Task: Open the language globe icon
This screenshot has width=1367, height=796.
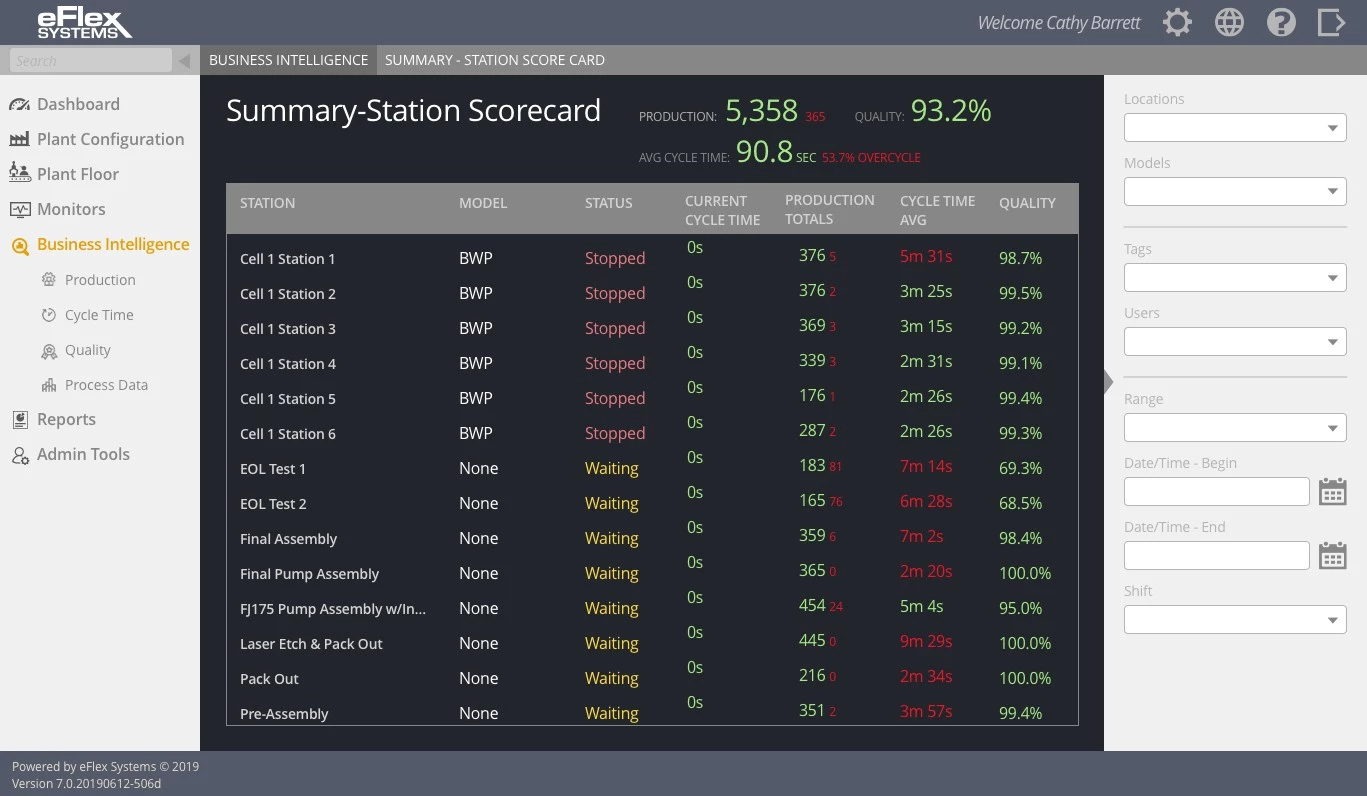Action: 1229,22
